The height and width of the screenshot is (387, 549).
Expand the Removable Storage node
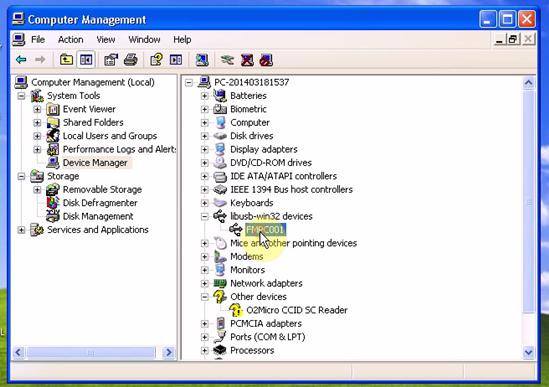[x=37, y=189]
